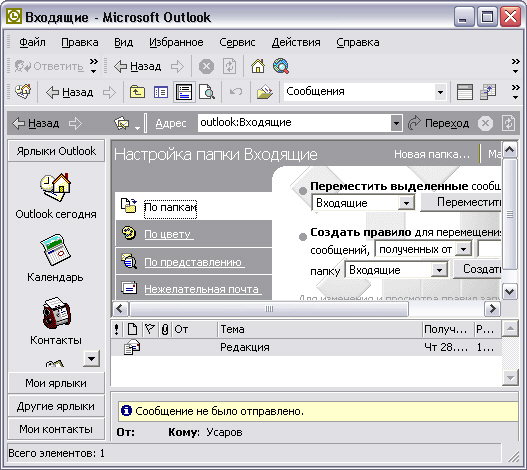Click the Stop icon in the web toolbar
Viewport: 527px width, 470px height.
point(206,66)
